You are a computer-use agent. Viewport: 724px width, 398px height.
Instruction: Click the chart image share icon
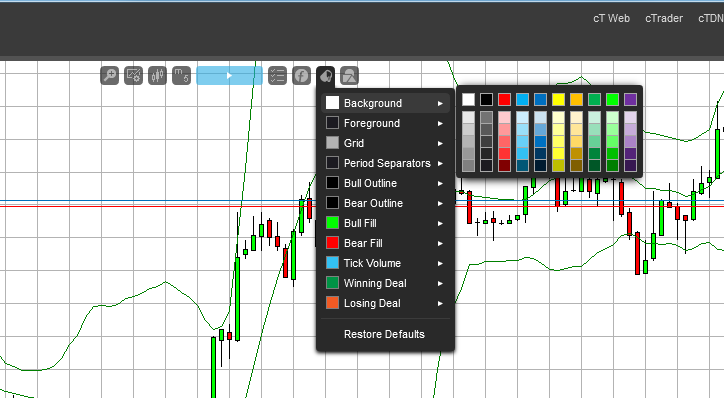(350, 76)
